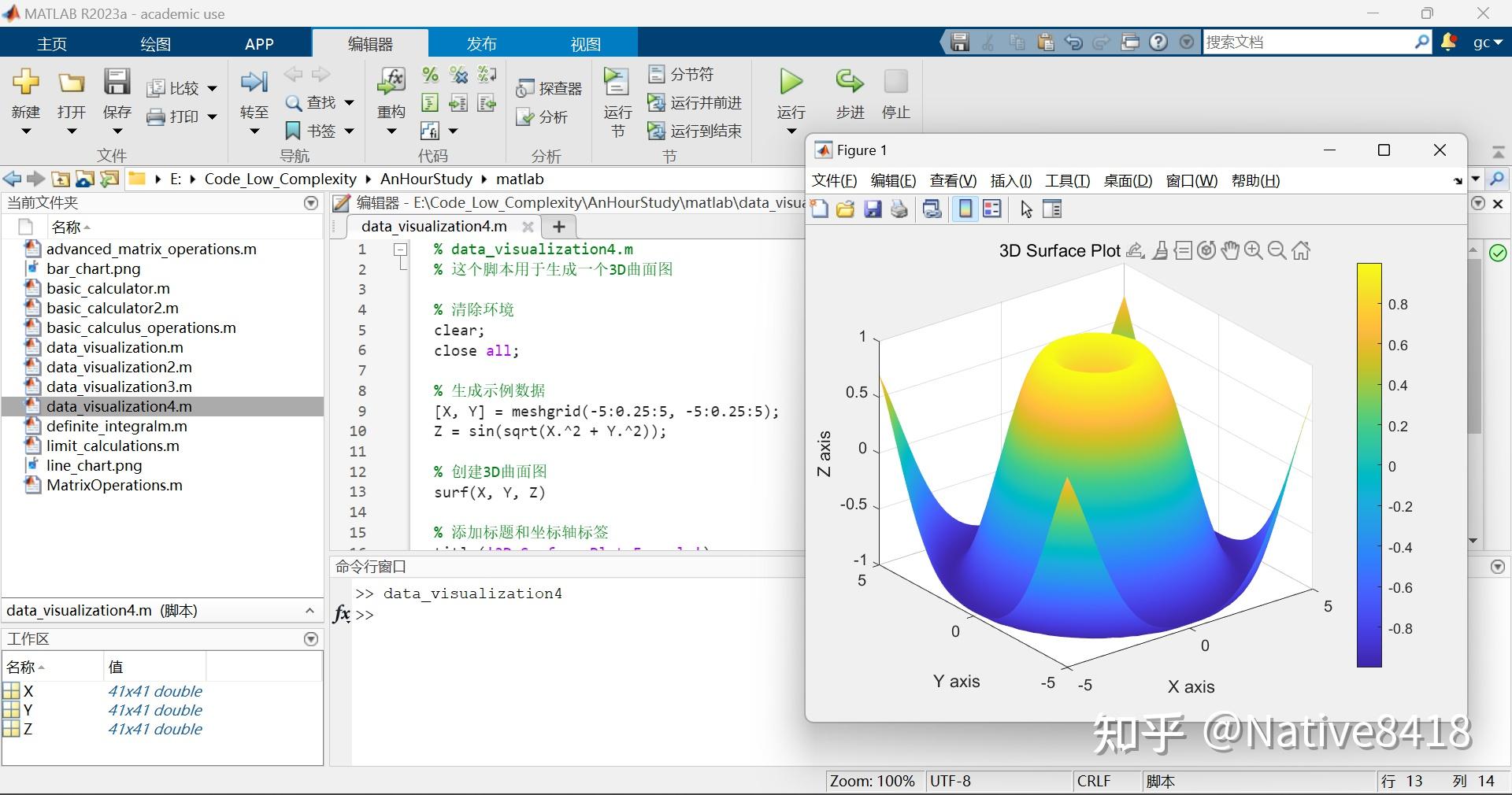Insert a colorbar from the Figure 1 toolbar
This screenshot has width=1512, height=795.
[965, 209]
